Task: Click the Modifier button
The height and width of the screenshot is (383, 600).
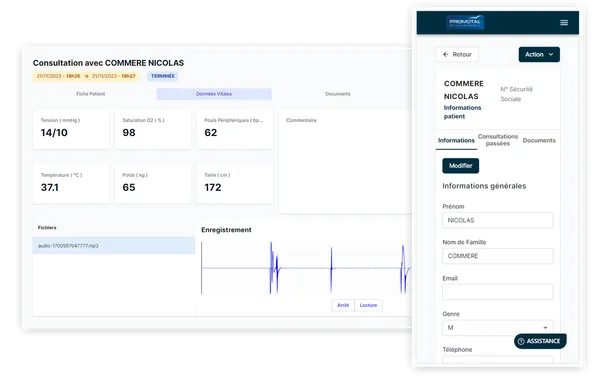Action: click(x=460, y=166)
